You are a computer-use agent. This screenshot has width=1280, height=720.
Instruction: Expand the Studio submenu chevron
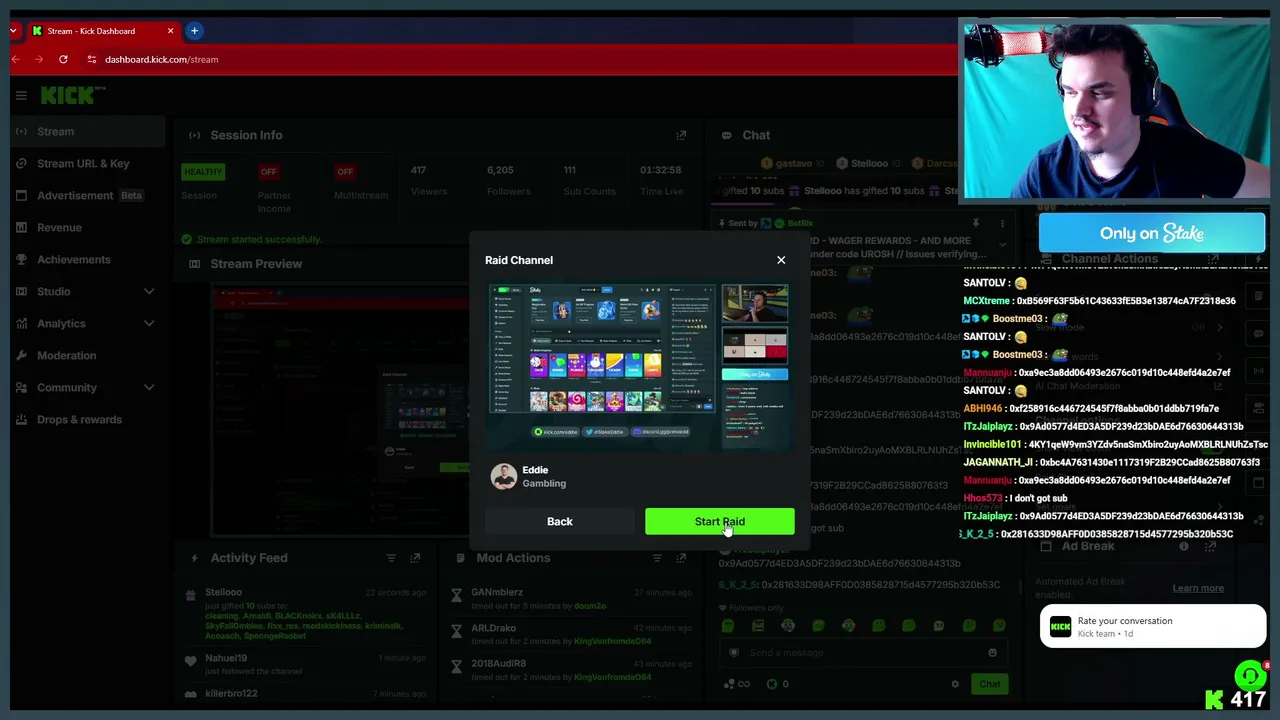149,291
